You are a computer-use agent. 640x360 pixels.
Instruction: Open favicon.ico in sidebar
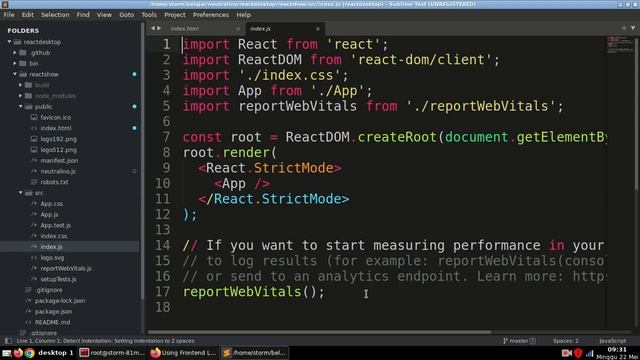[x=56, y=117]
